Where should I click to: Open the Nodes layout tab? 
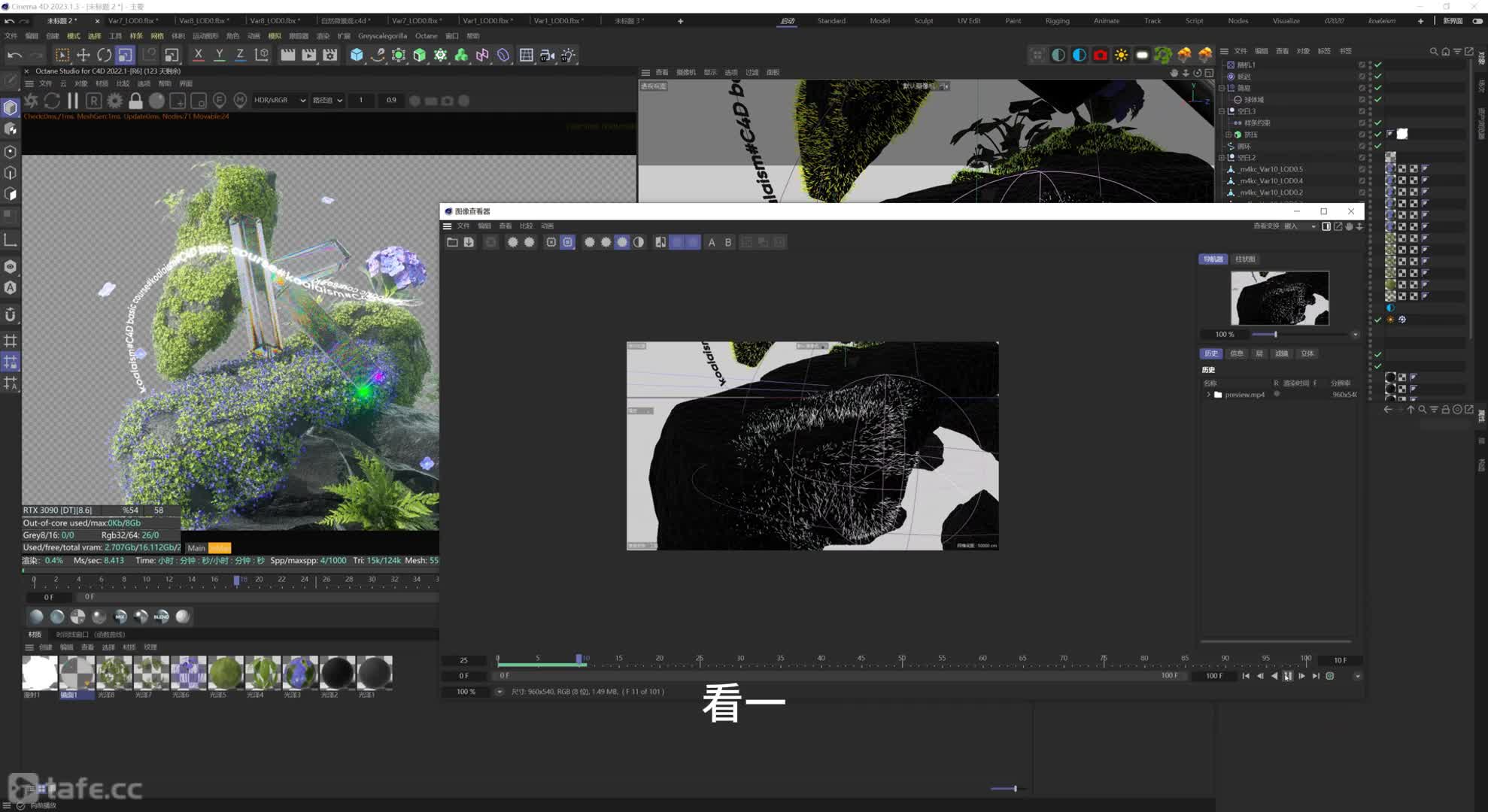(1237, 21)
